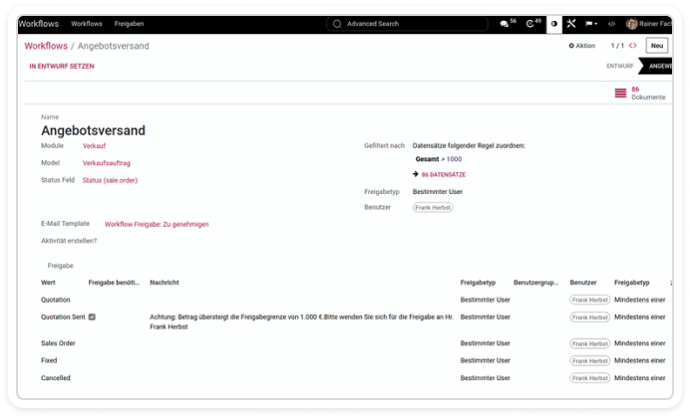The height and width of the screenshot is (418, 690).
Task: Click In Entwurf setzen button
Action: tap(60, 66)
